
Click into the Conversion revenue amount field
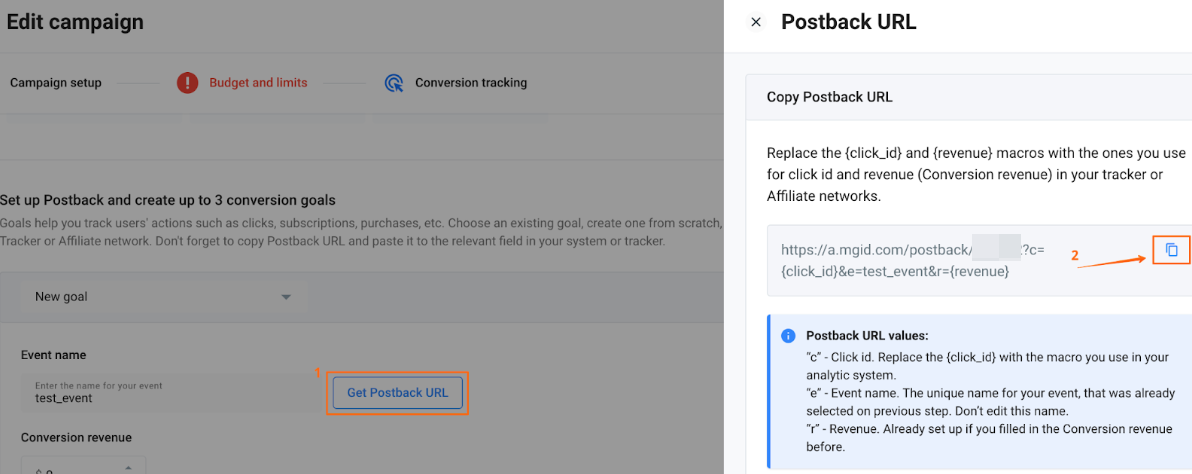coord(70,468)
